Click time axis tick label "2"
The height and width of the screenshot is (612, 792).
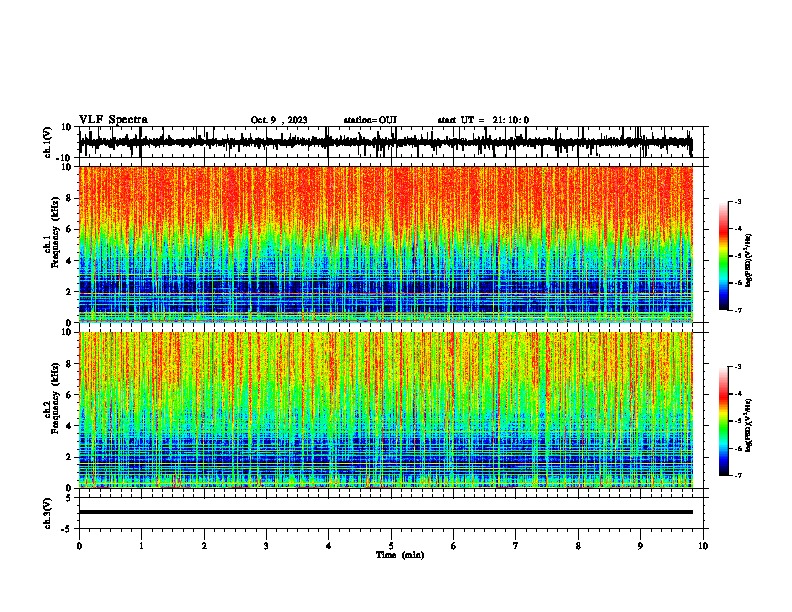(204, 546)
